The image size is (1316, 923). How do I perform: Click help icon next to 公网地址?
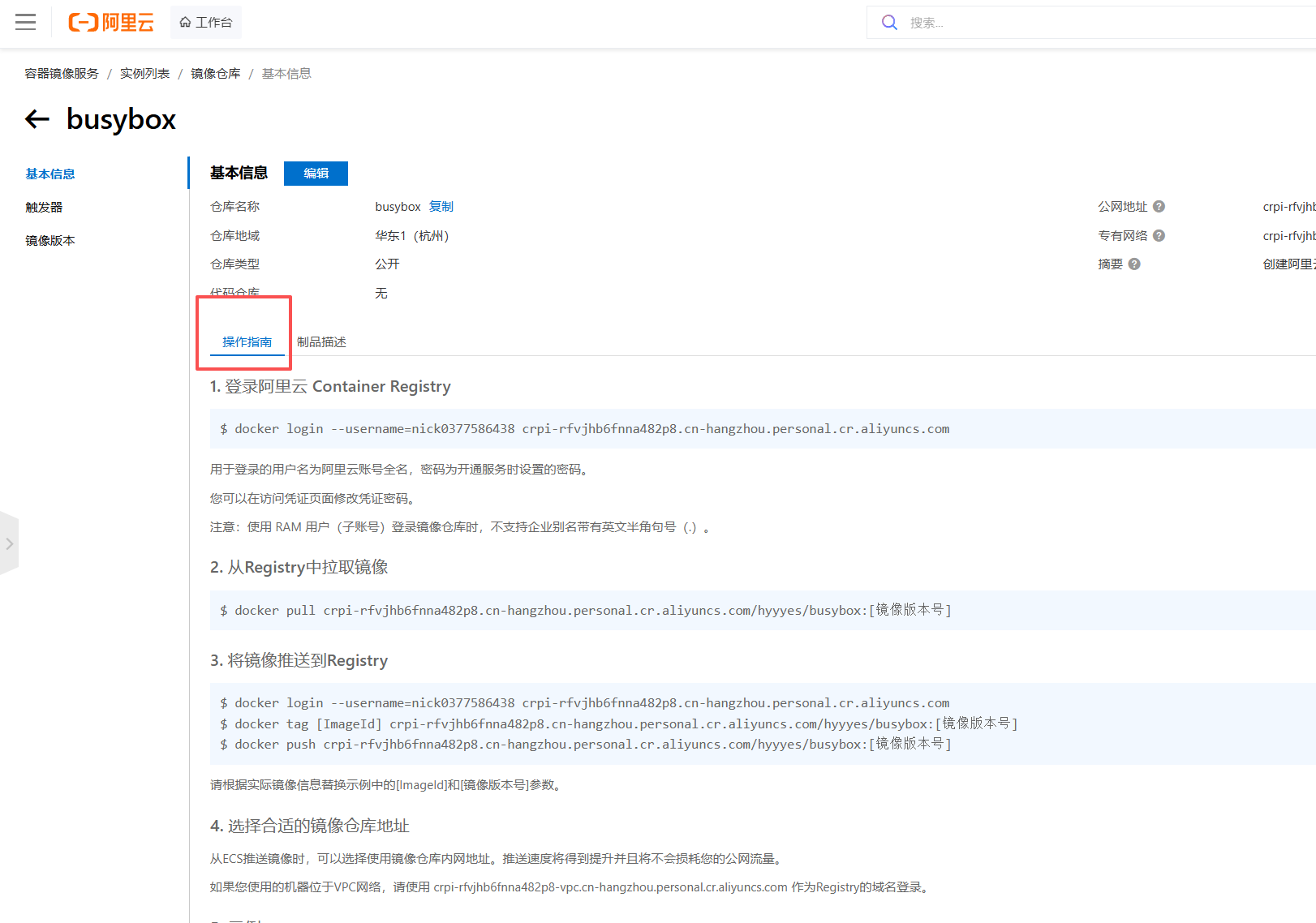click(x=1159, y=207)
